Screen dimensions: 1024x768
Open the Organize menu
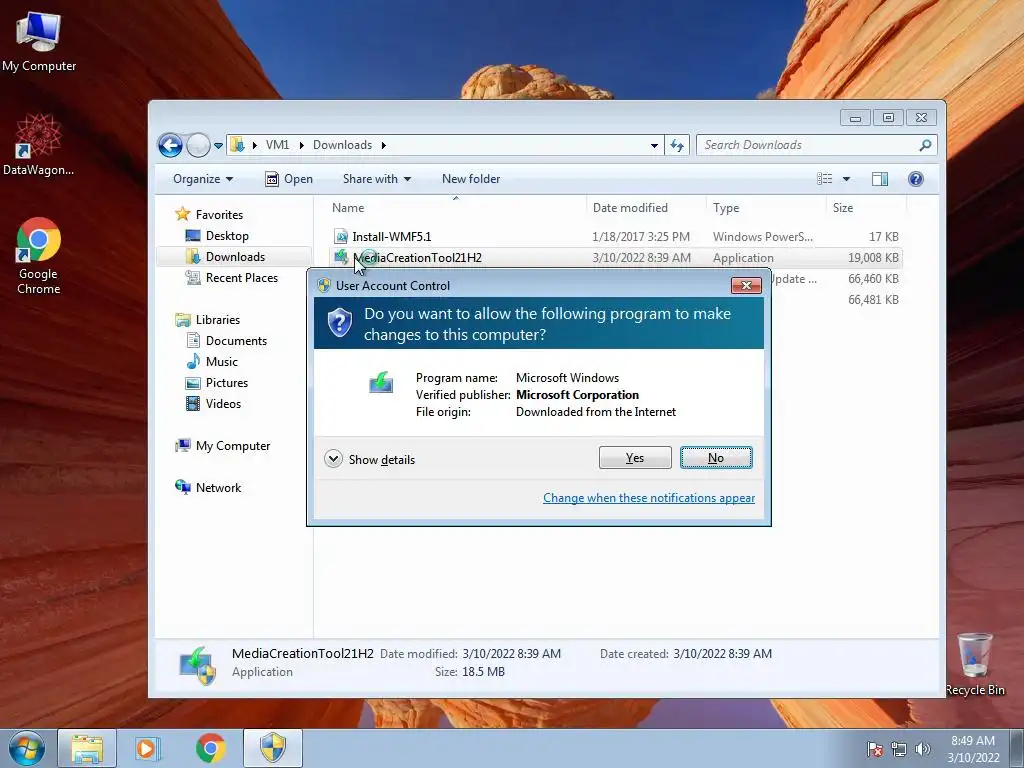coord(203,179)
